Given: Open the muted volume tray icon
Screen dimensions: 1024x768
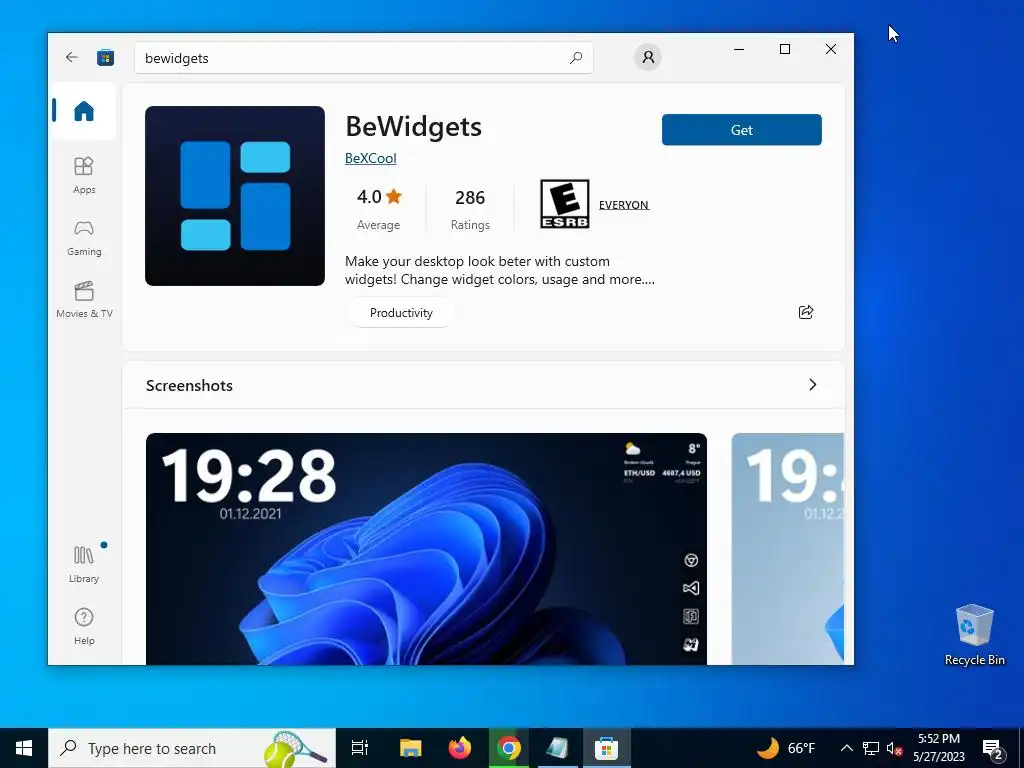Looking at the screenshot, I should 894,748.
